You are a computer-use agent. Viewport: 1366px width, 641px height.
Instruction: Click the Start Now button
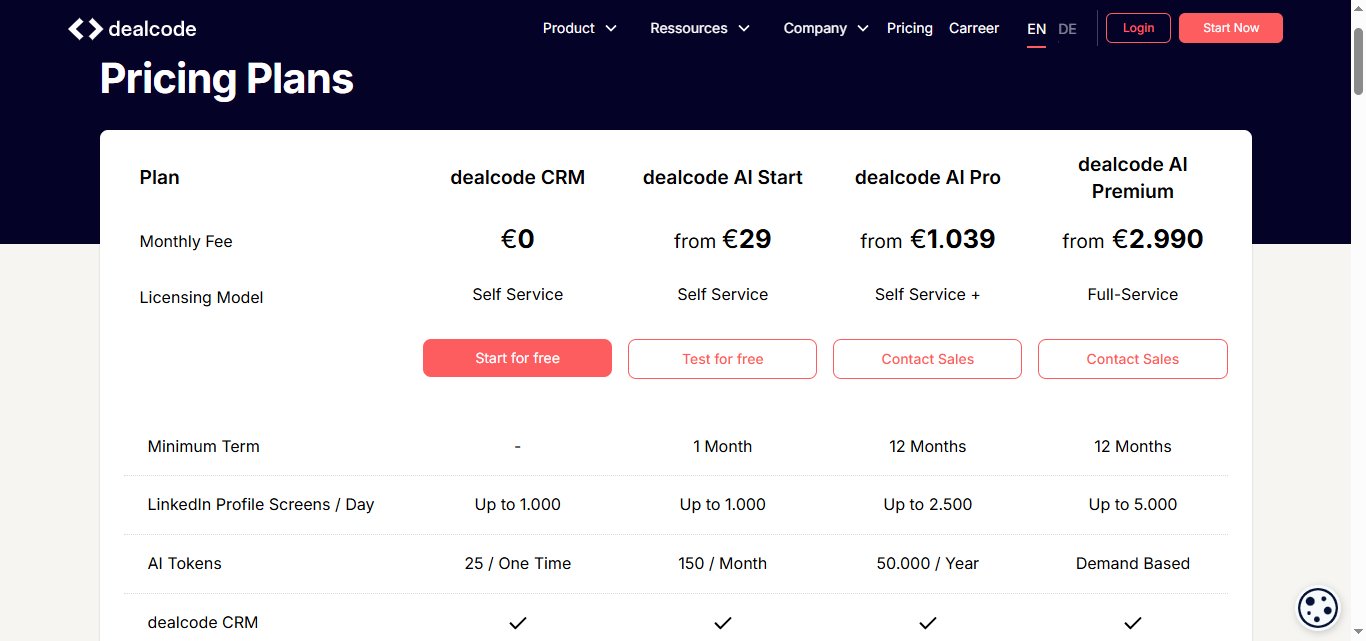point(1230,28)
